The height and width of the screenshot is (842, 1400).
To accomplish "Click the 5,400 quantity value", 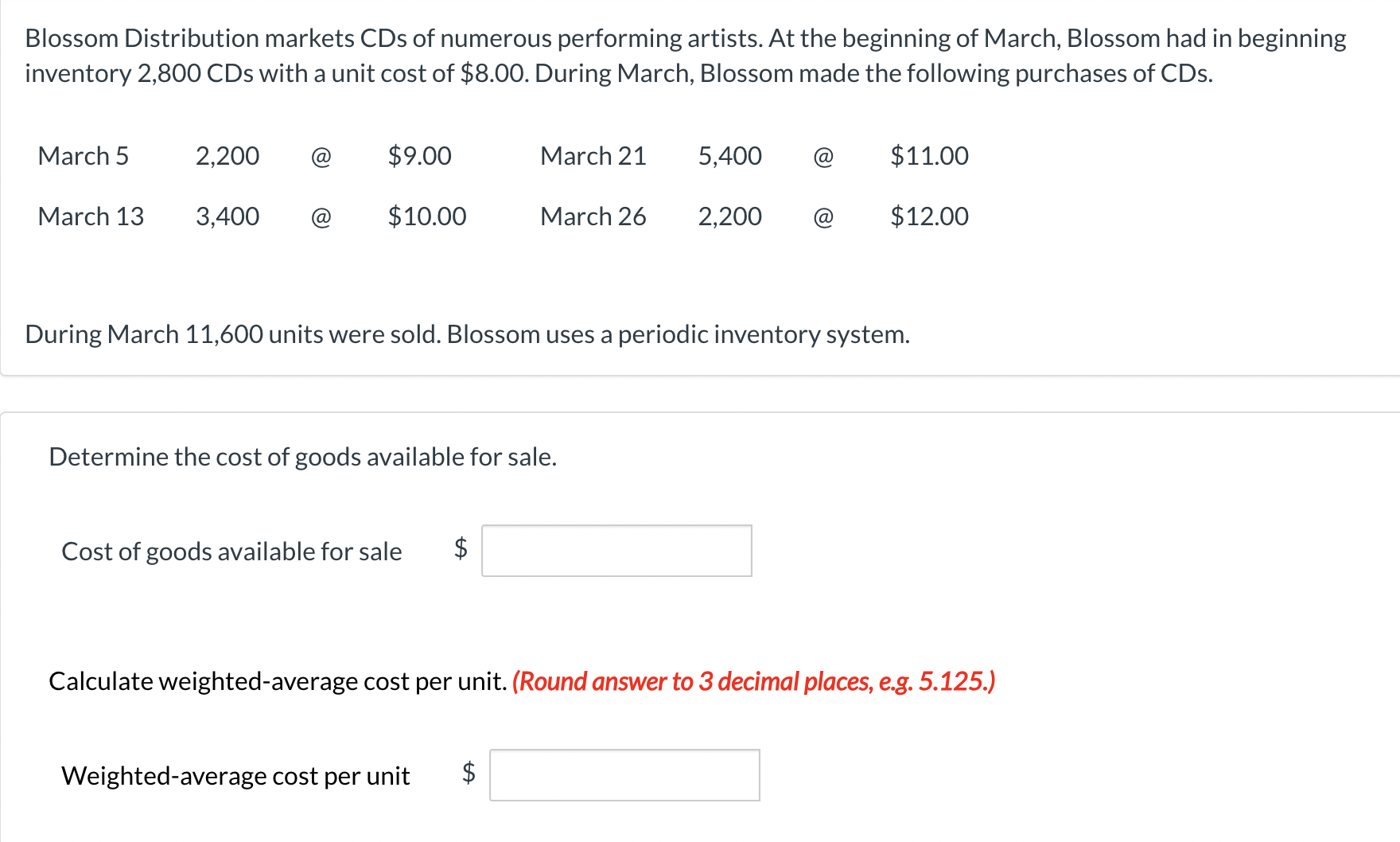I will pos(729,156).
